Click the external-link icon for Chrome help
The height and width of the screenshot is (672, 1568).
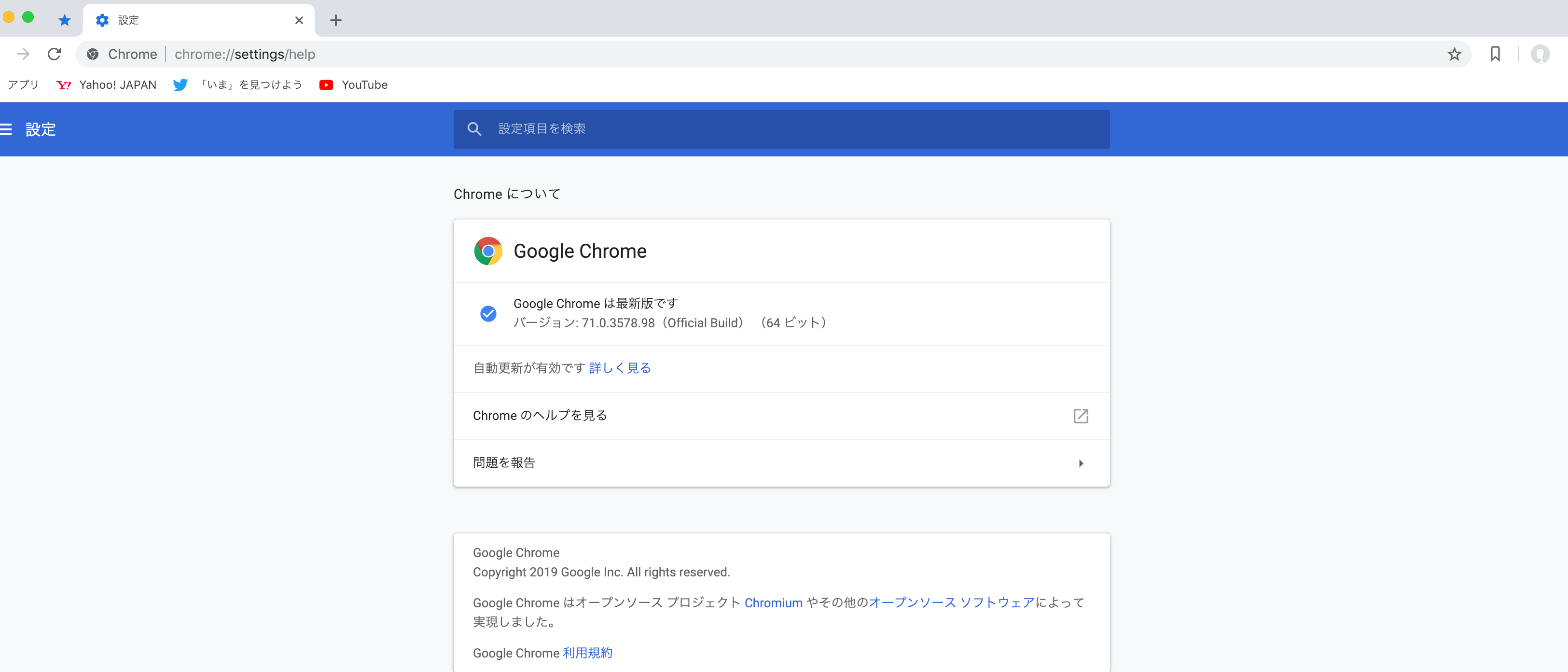click(1081, 416)
